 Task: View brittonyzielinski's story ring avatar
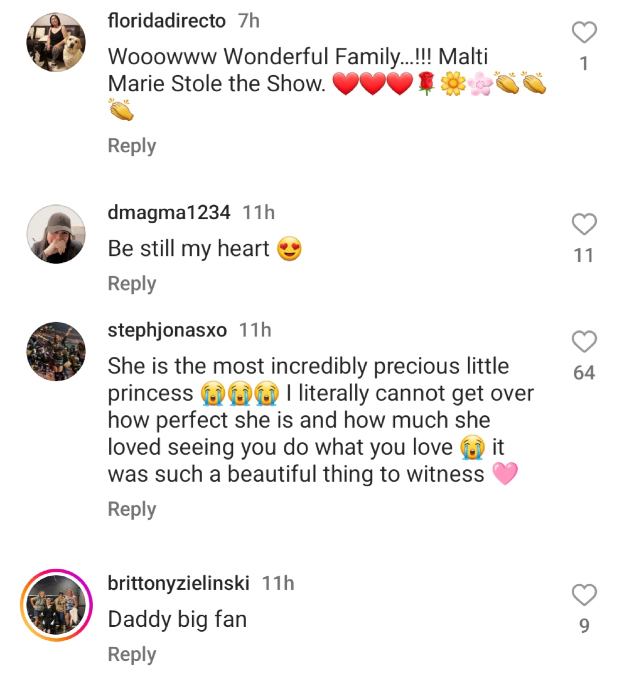click(54, 605)
